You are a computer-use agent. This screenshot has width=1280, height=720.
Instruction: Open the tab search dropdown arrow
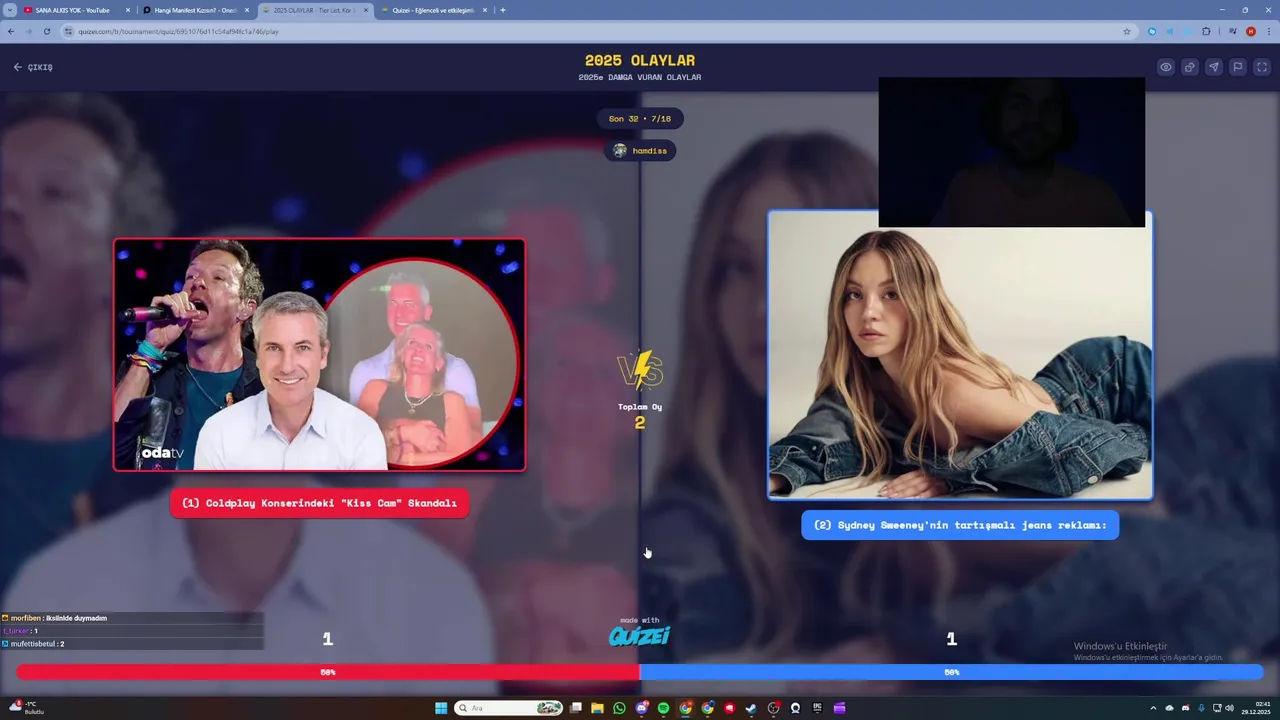(9, 10)
